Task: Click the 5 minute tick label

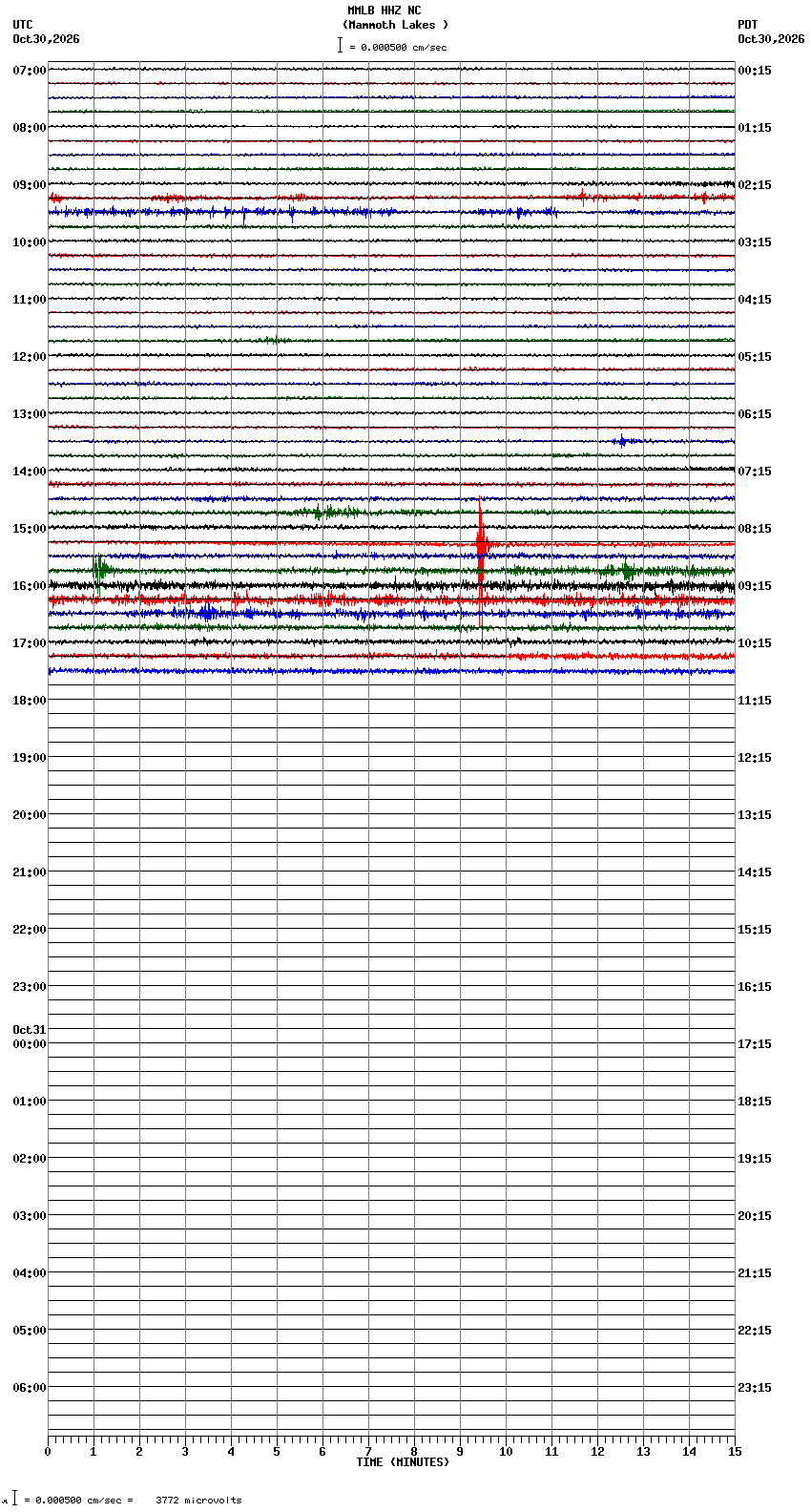Action: click(277, 1452)
